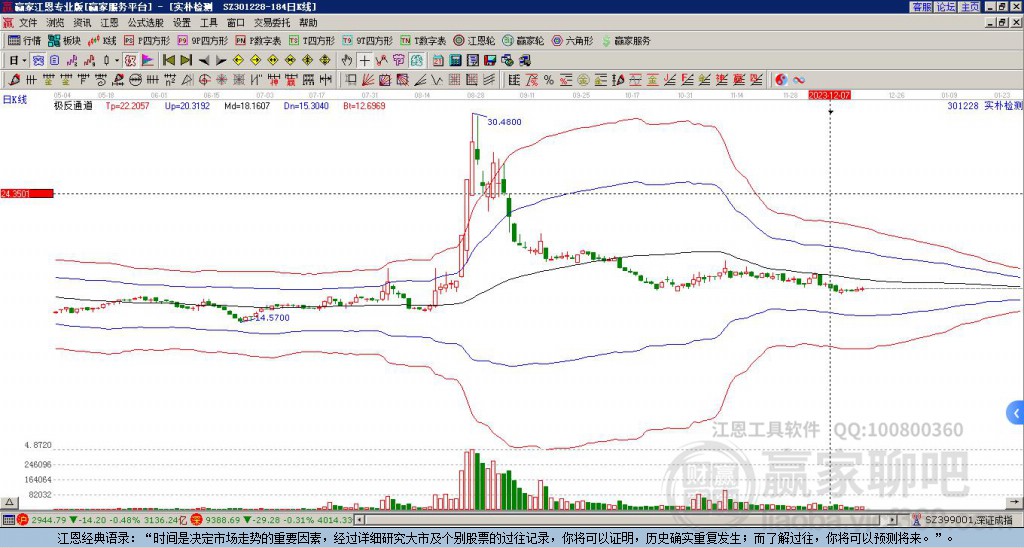Click the blue side panel collapse chevron
Screen dimensions: 1024x548
coord(1016,413)
